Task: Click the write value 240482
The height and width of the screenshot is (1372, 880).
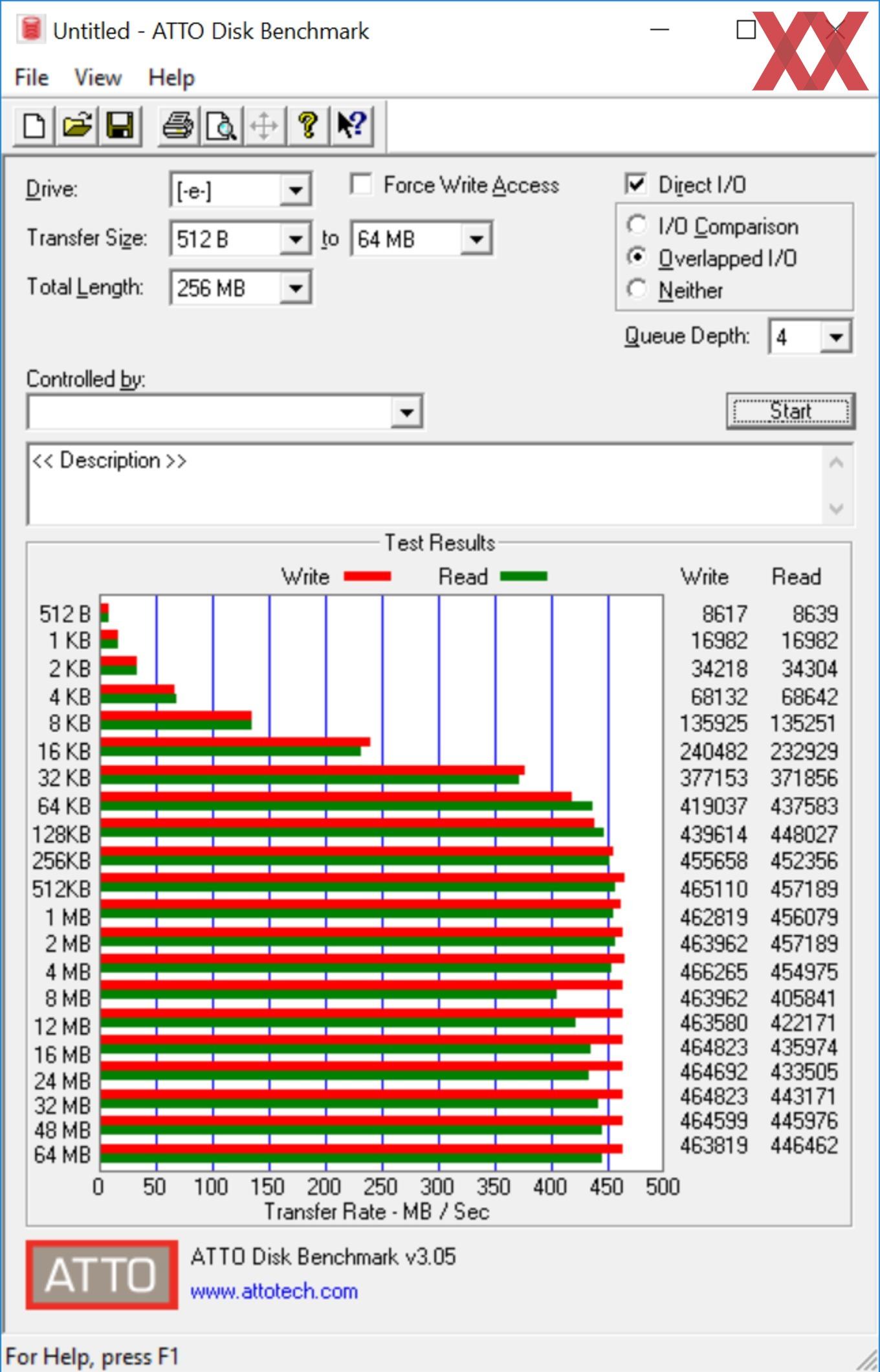Action: pyautogui.click(x=714, y=752)
